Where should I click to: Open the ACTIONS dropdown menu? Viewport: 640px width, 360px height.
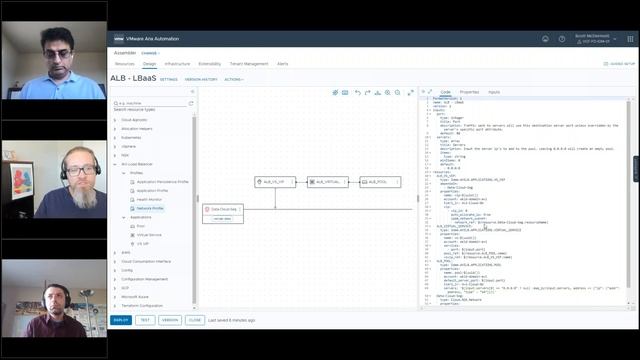click(x=234, y=80)
